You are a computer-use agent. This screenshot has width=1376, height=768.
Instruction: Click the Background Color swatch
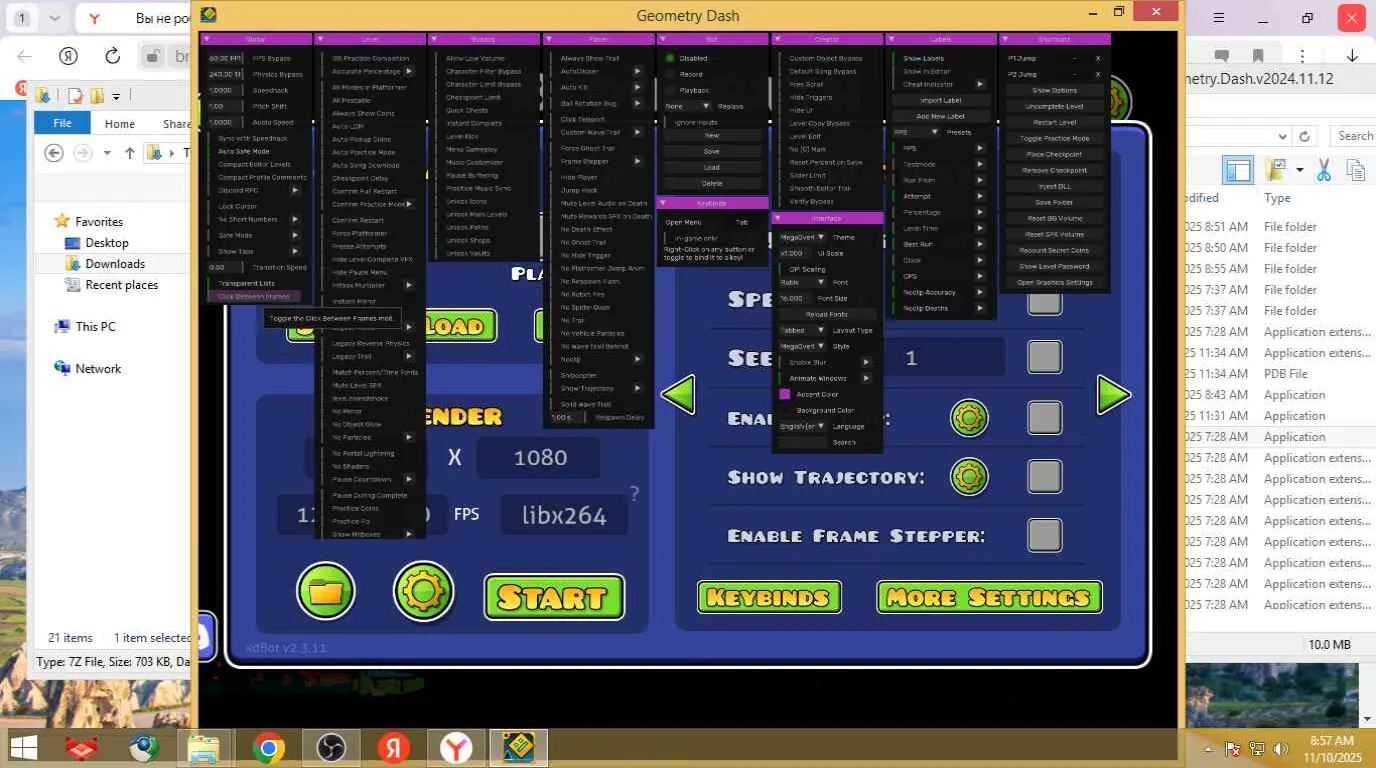[785, 410]
